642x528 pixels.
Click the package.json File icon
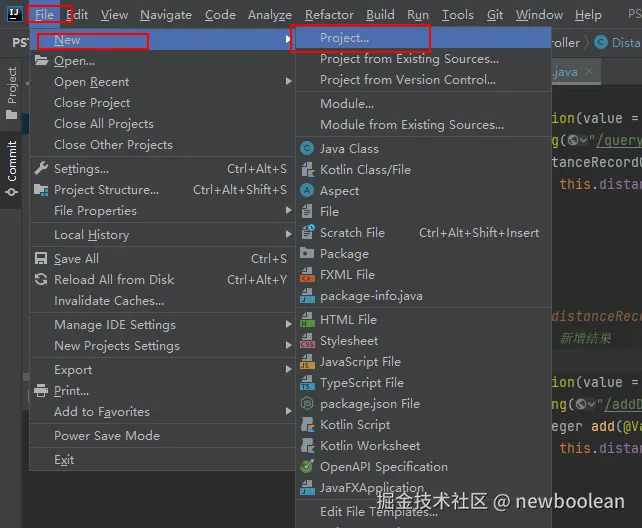[307, 404]
